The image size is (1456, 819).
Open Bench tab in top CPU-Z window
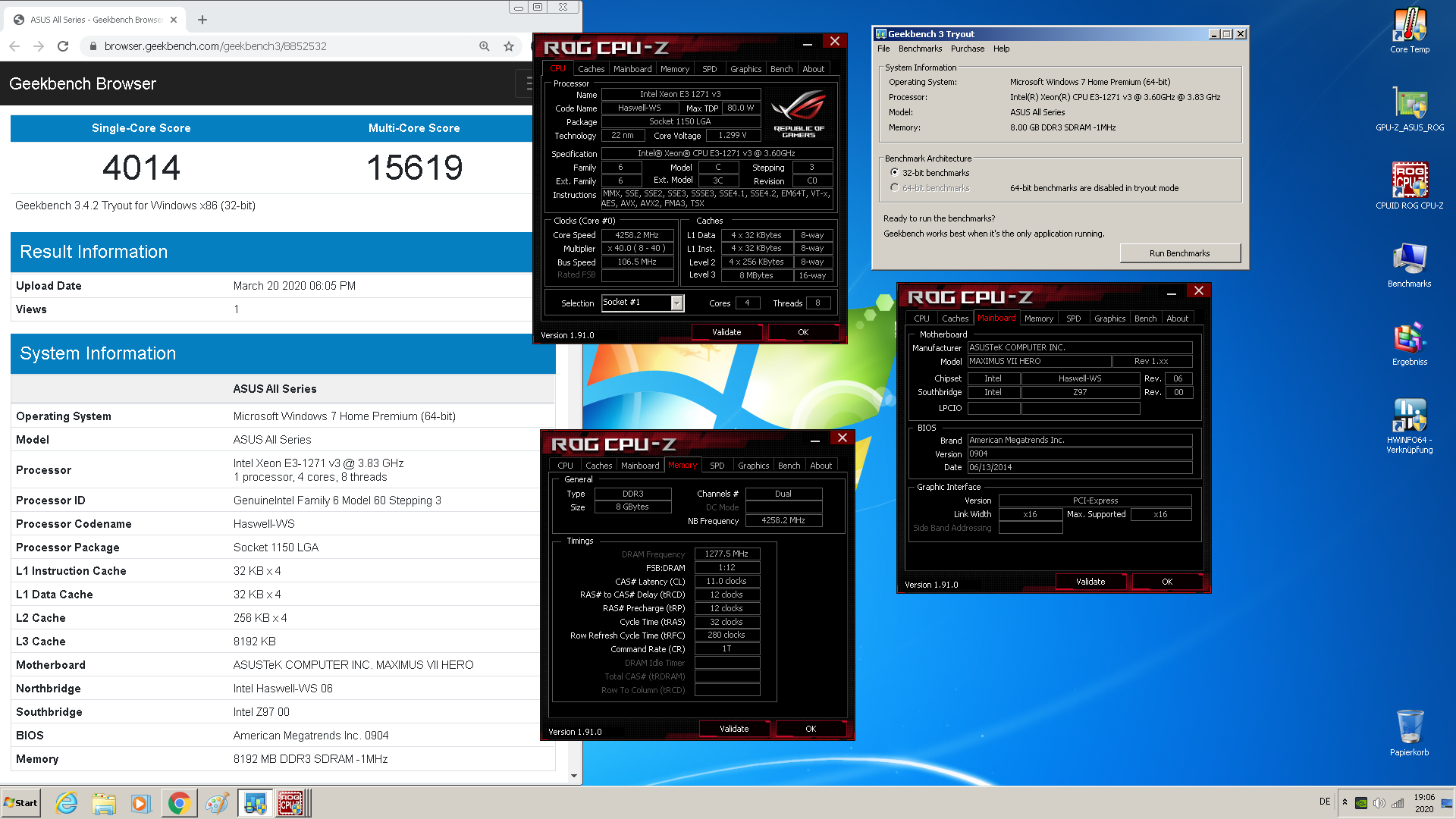(781, 69)
